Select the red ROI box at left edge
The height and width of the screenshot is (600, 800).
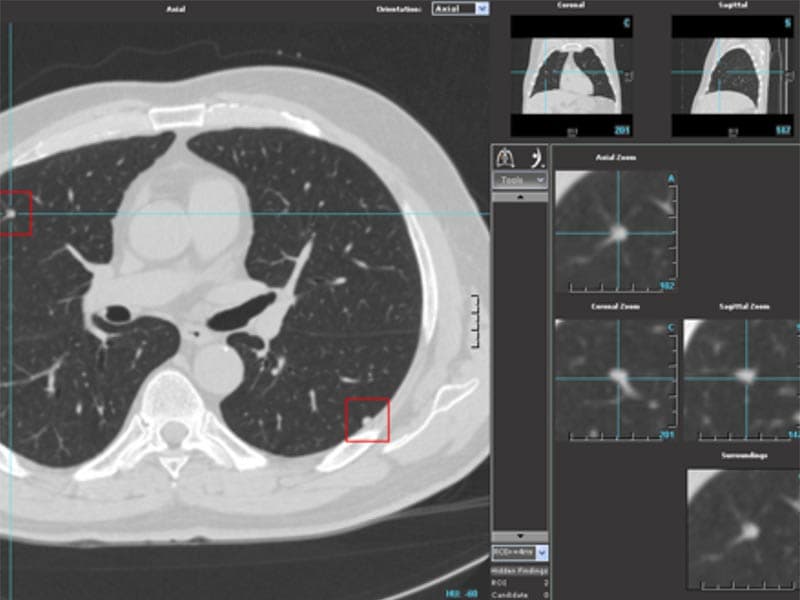pyautogui.click(x=15, y=214)
